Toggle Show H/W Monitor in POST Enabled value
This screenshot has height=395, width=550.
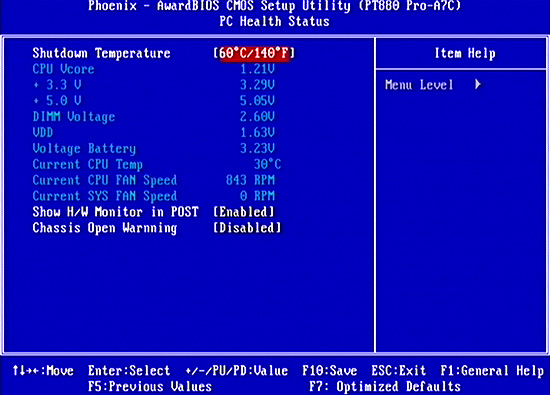coord(244,212)
